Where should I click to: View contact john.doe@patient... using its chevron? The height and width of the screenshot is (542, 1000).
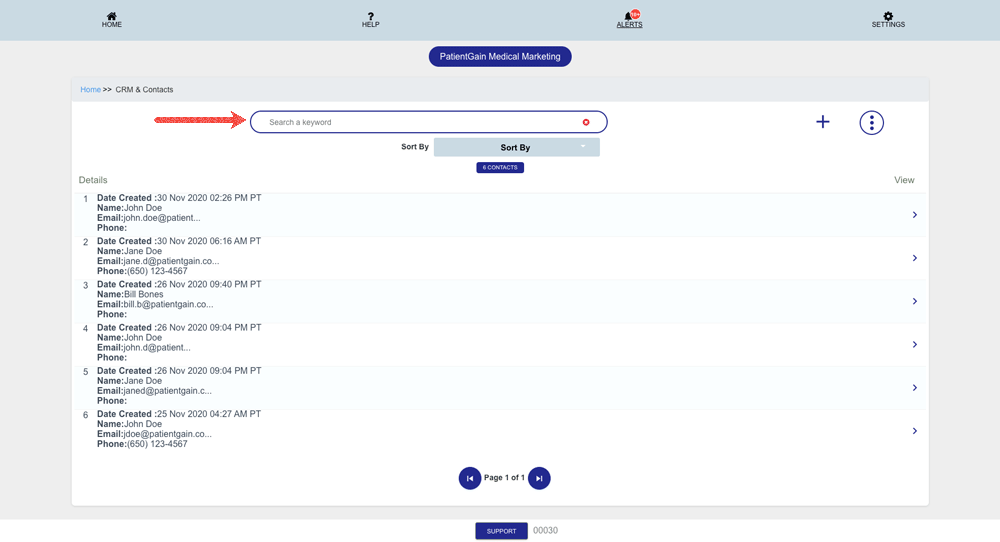coord(915,215)
